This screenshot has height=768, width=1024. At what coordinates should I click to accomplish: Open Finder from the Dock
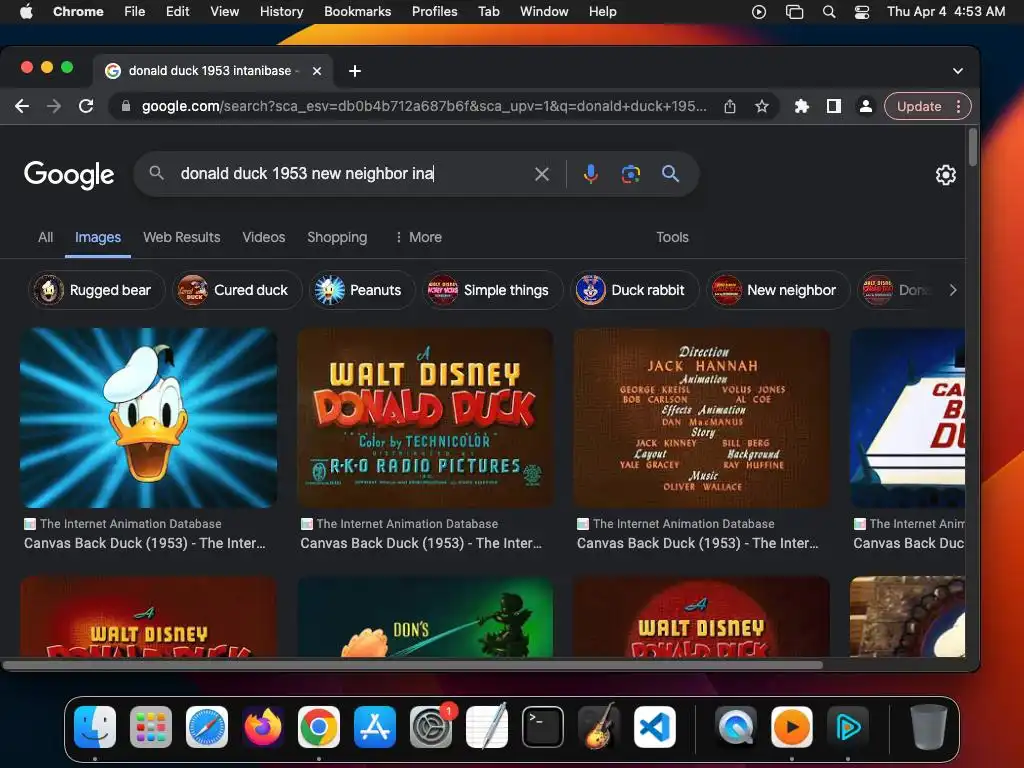pyautogui.click(x=95, y=727)
